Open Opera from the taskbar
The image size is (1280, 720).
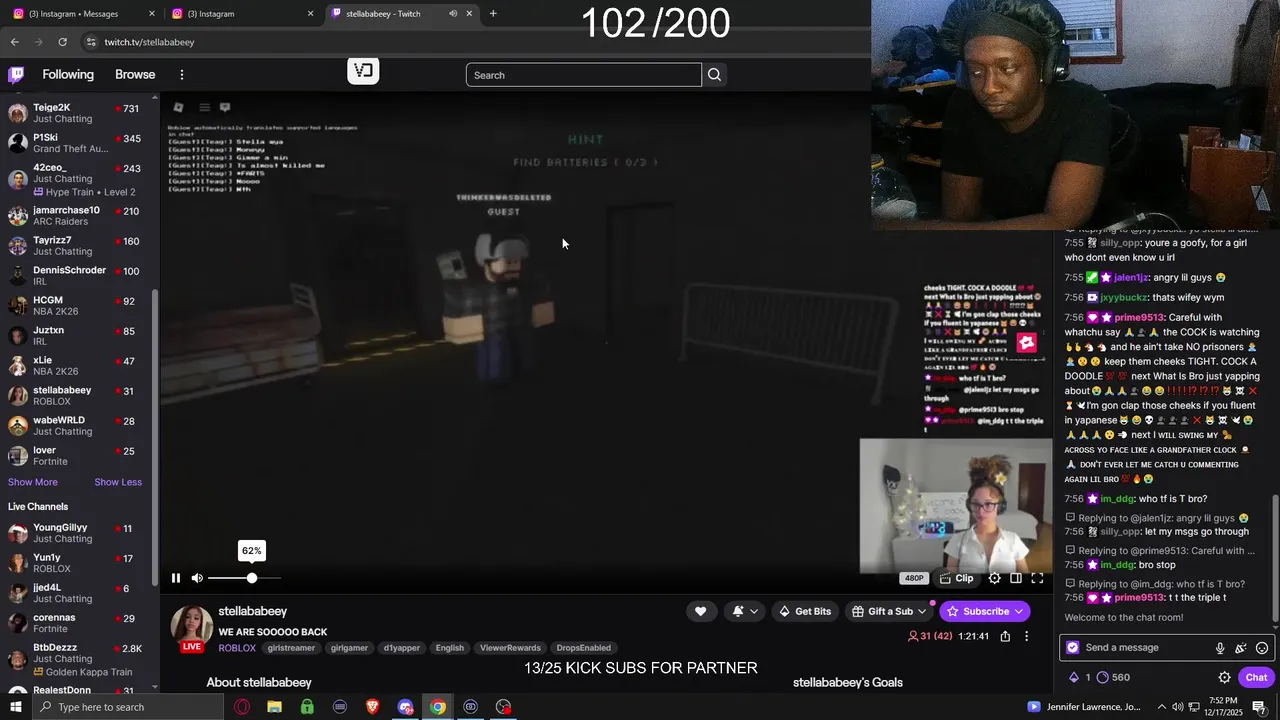coord(242,707)
